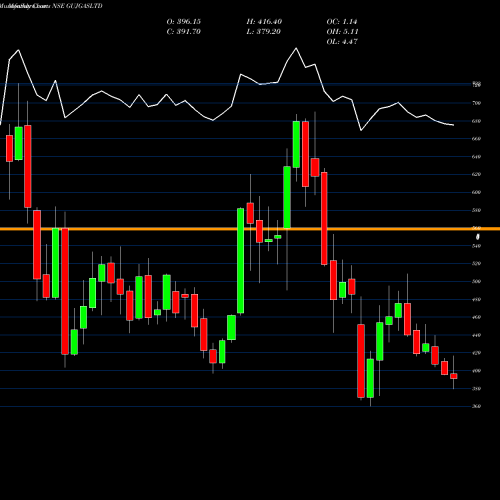This screenshot has width=500, height=500.
Task: Click the orange horizontal price level line
Action: tap(250, 229)
